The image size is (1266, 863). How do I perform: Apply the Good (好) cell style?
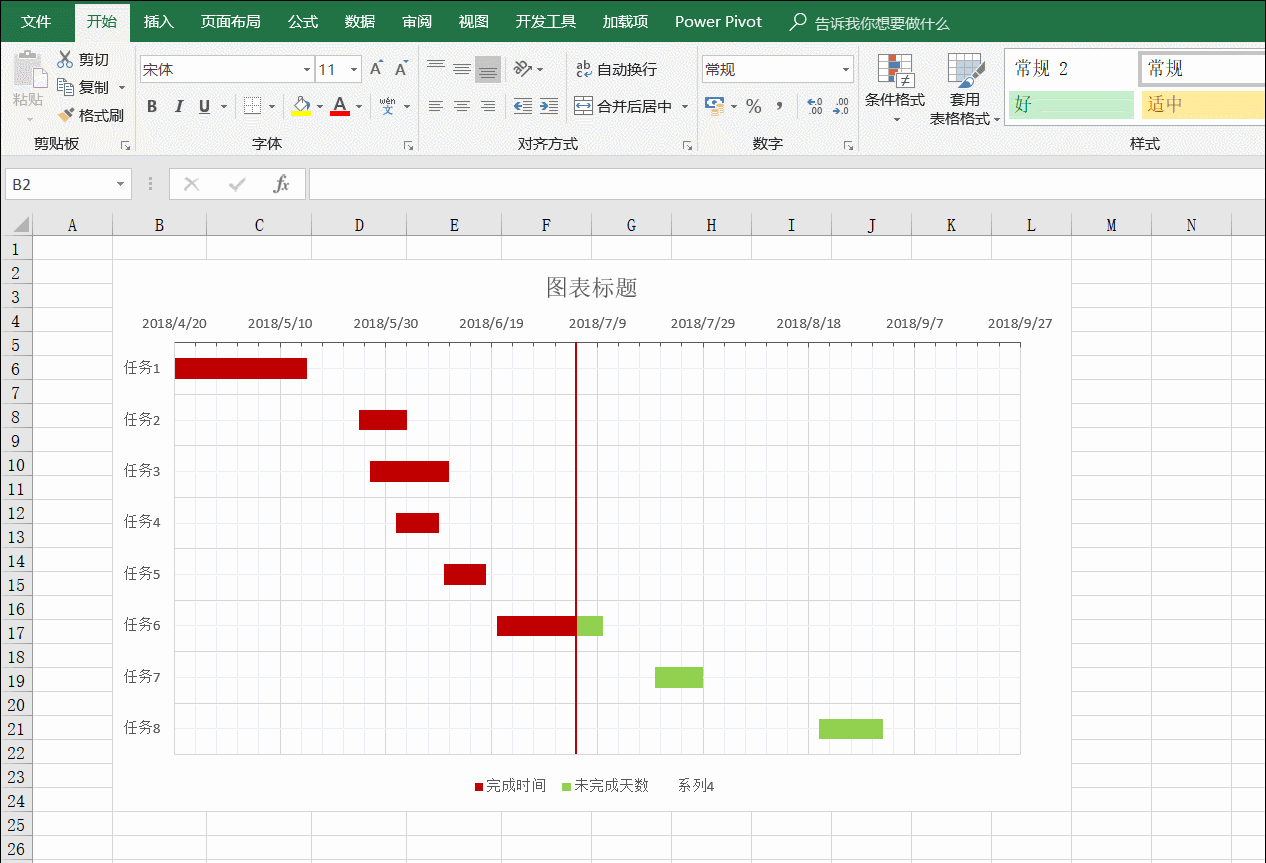point(1070,104)
